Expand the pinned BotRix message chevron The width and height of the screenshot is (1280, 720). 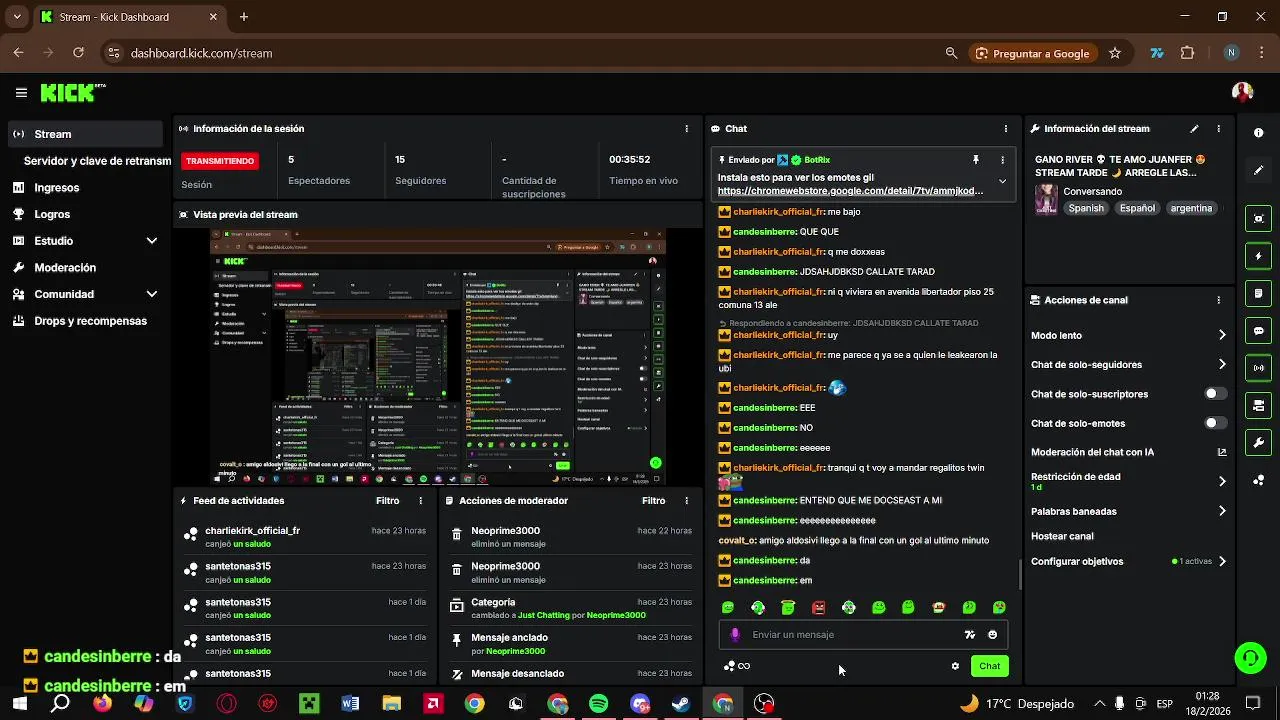point(1002,182)
